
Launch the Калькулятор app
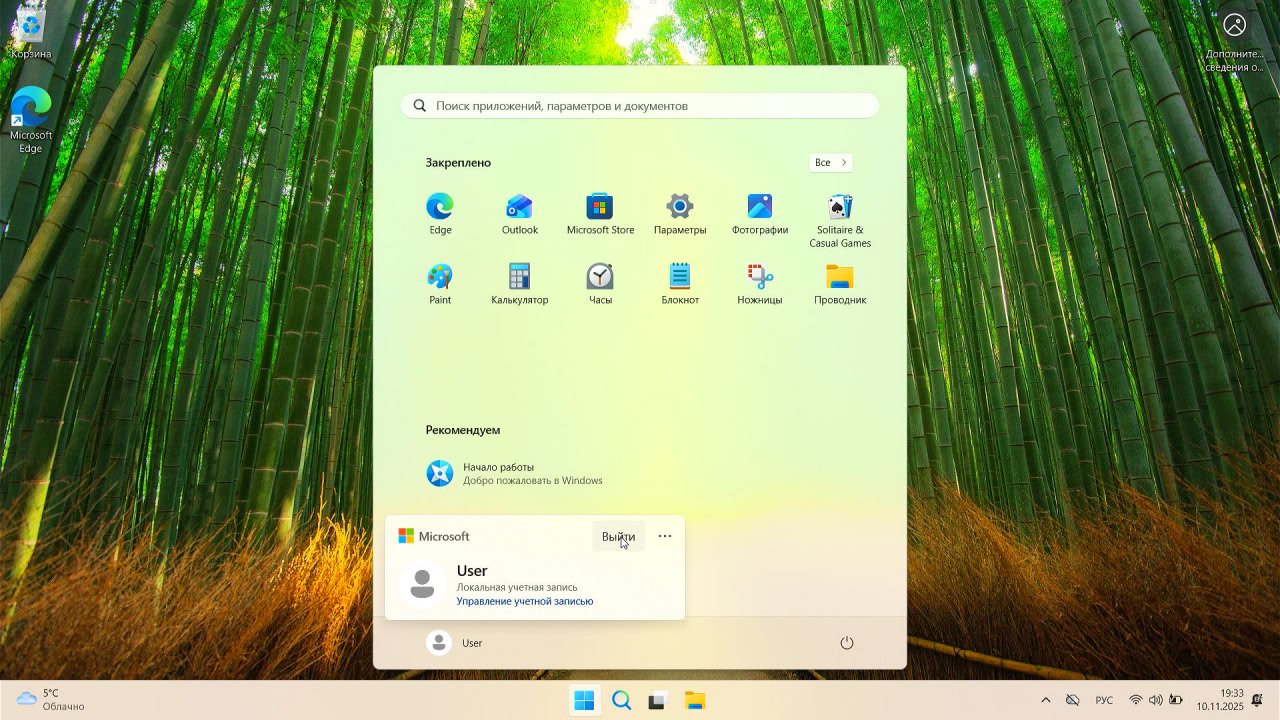519,284
